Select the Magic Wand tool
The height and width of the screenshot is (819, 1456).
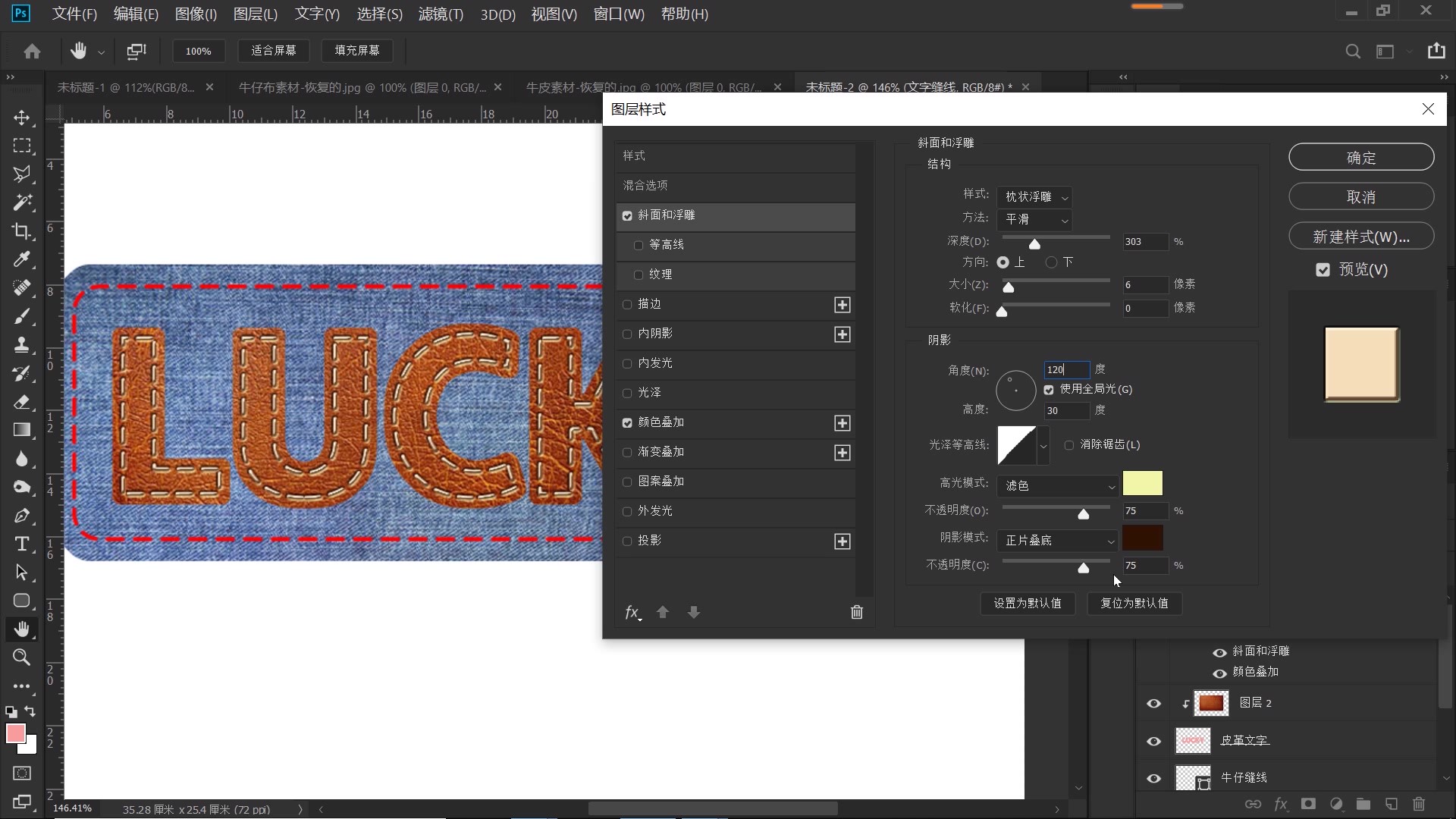[22, 202]
